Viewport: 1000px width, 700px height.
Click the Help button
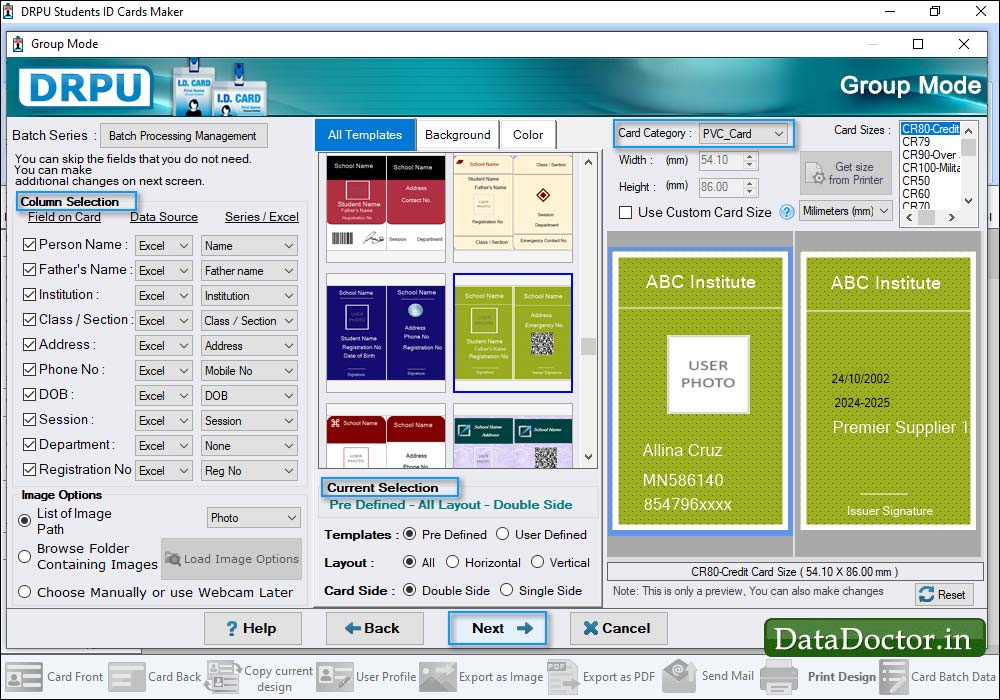coord(251,628)
